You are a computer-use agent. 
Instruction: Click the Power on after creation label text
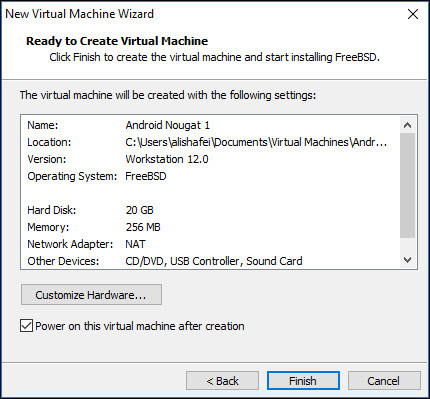pyautogui.click(x=140, y=326)
